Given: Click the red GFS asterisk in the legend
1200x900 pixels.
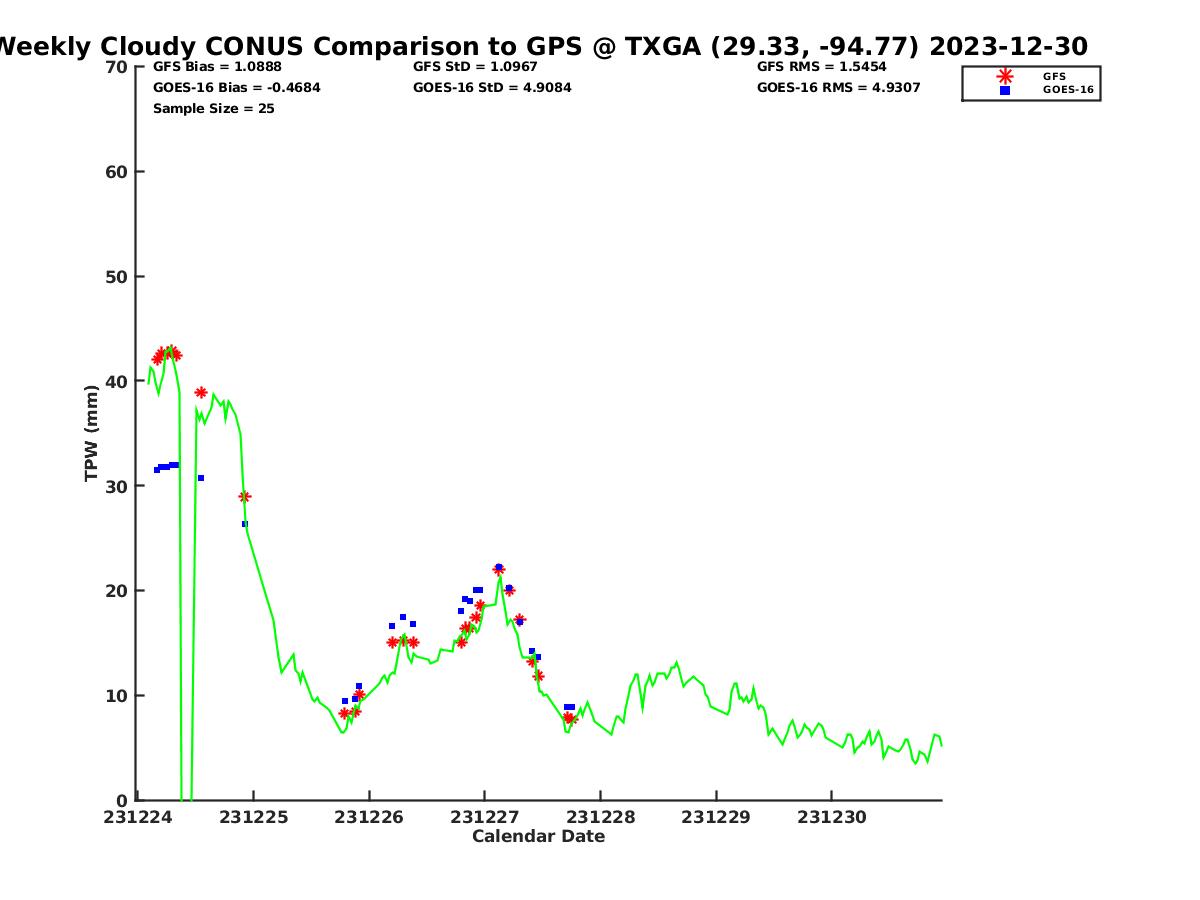Looking at the screenshot, I should pos(1004,76).
